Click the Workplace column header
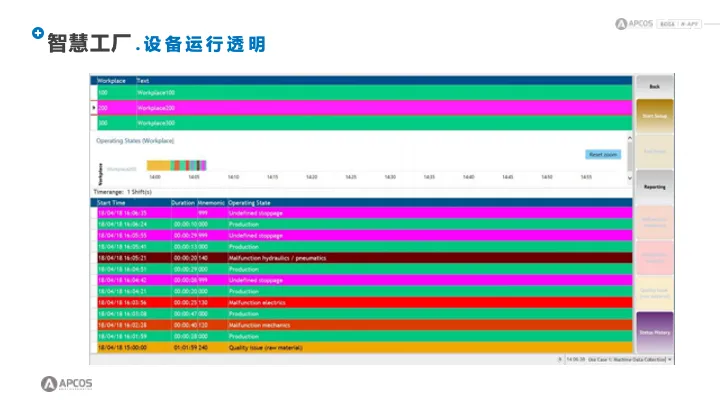Image resolution: width=720 pixels, height=405 pixels. point(112,80)
